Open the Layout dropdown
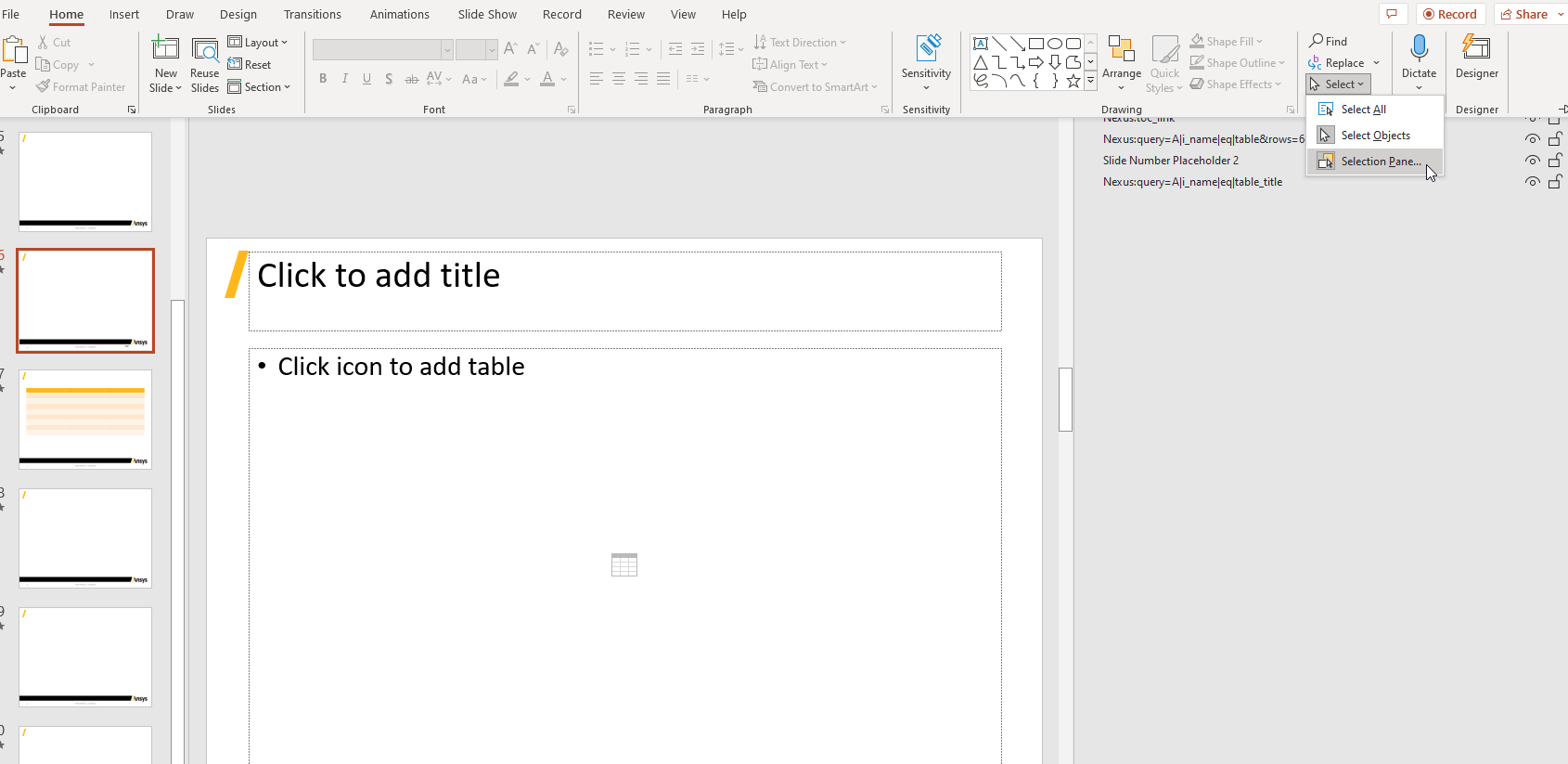1568x764 pixels. pyautogui.click(x=258, y=43)
